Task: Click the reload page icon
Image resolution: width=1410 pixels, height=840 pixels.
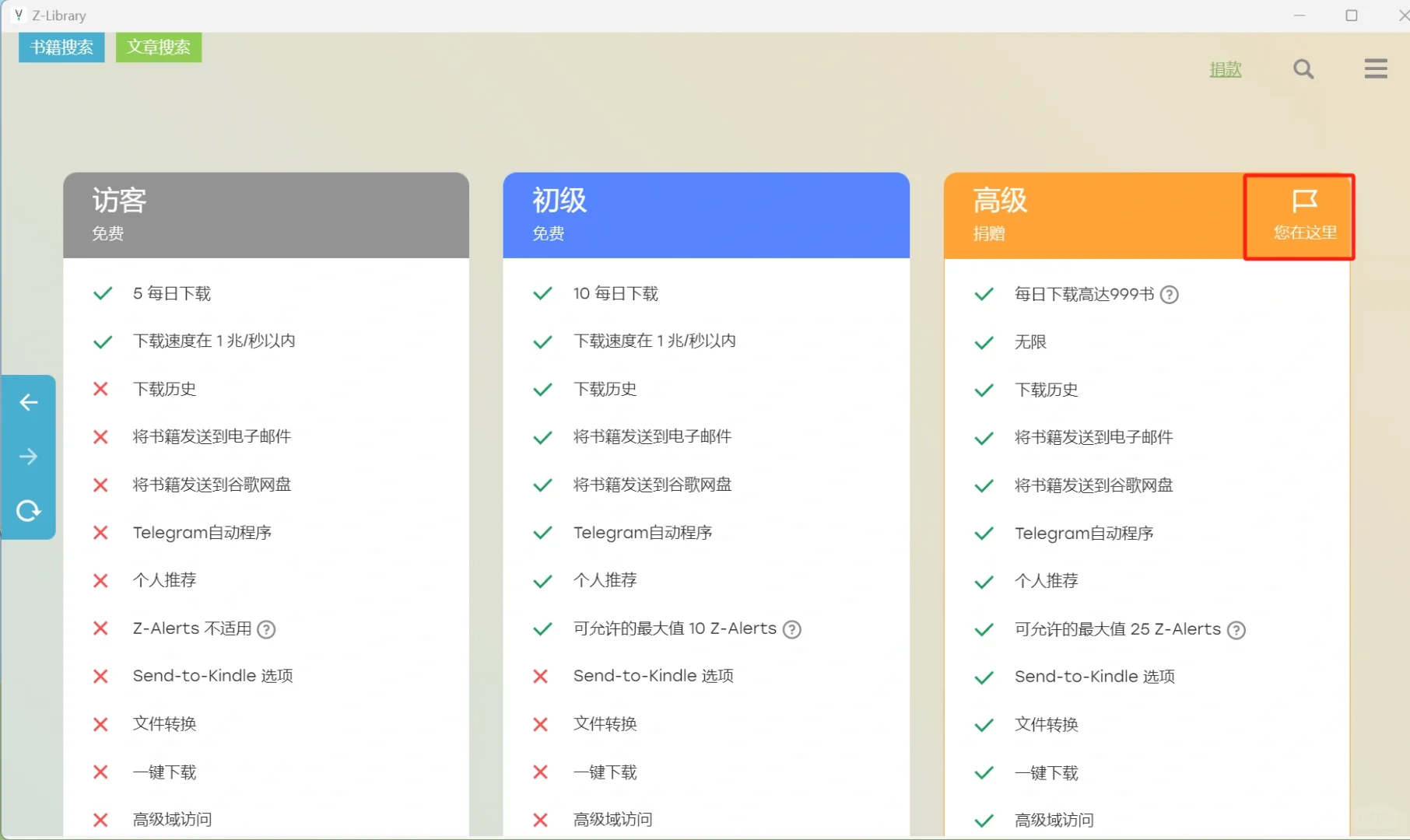Action: pos(29,511)
